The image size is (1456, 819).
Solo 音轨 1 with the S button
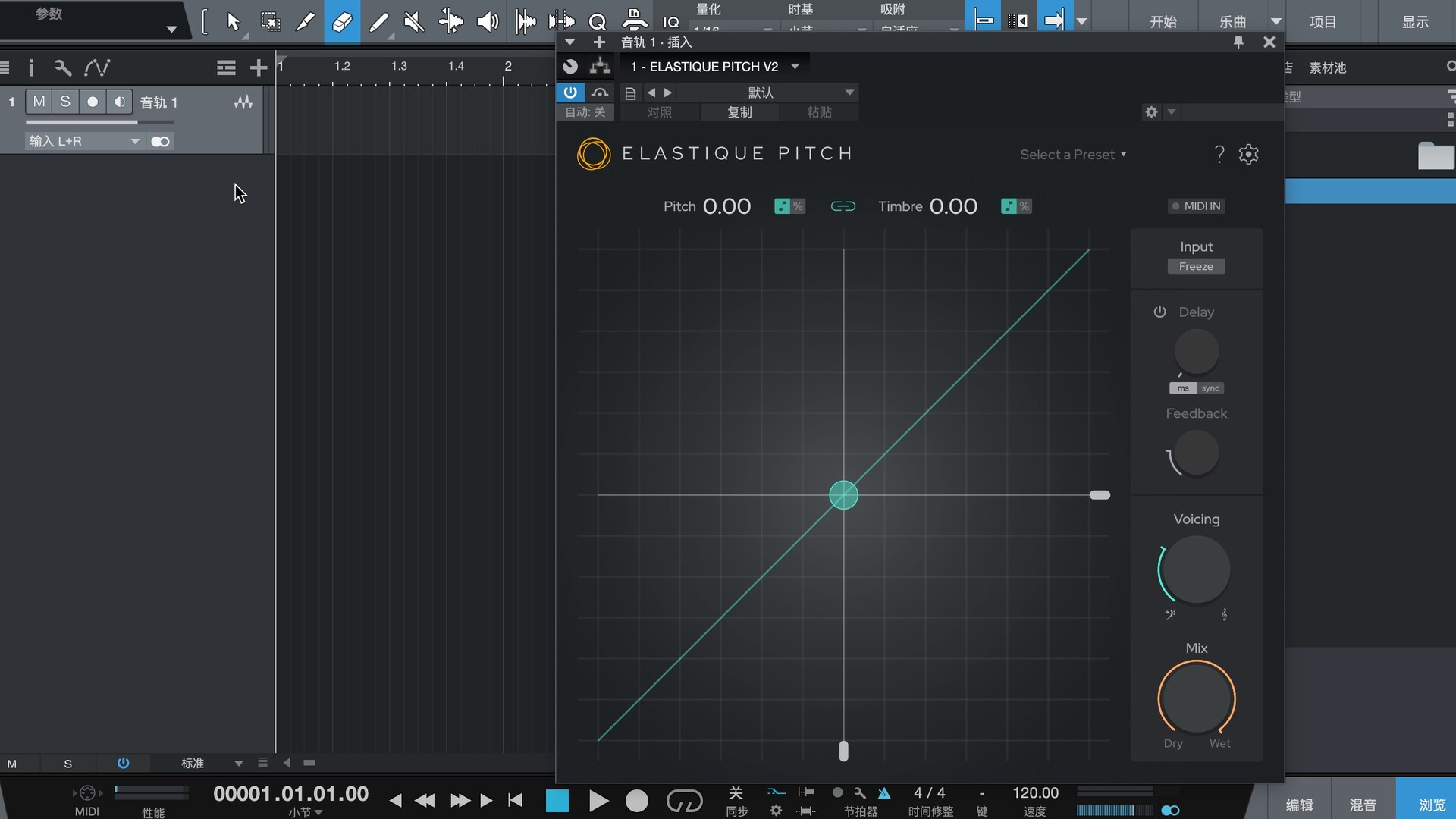[65, 101]
